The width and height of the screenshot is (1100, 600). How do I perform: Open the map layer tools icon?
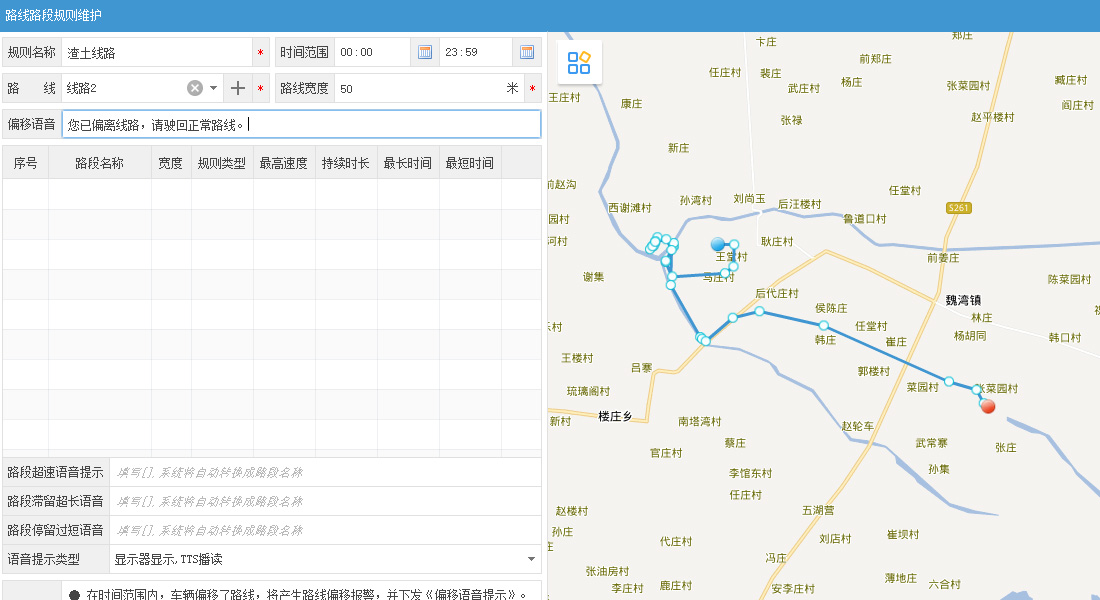[579, 62]
